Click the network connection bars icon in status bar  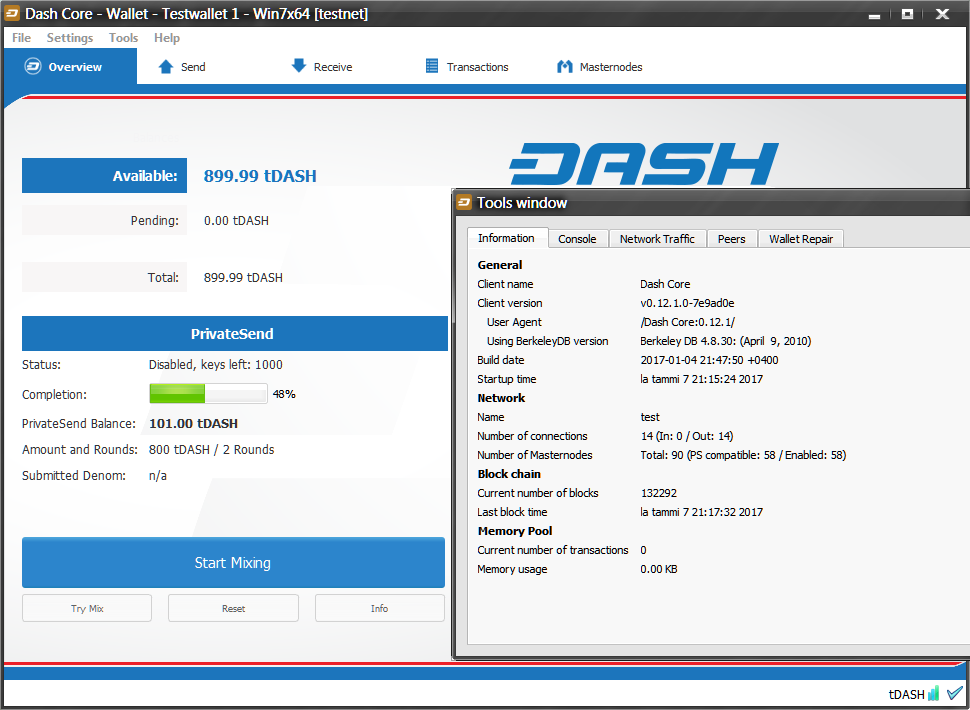point(934,693)
